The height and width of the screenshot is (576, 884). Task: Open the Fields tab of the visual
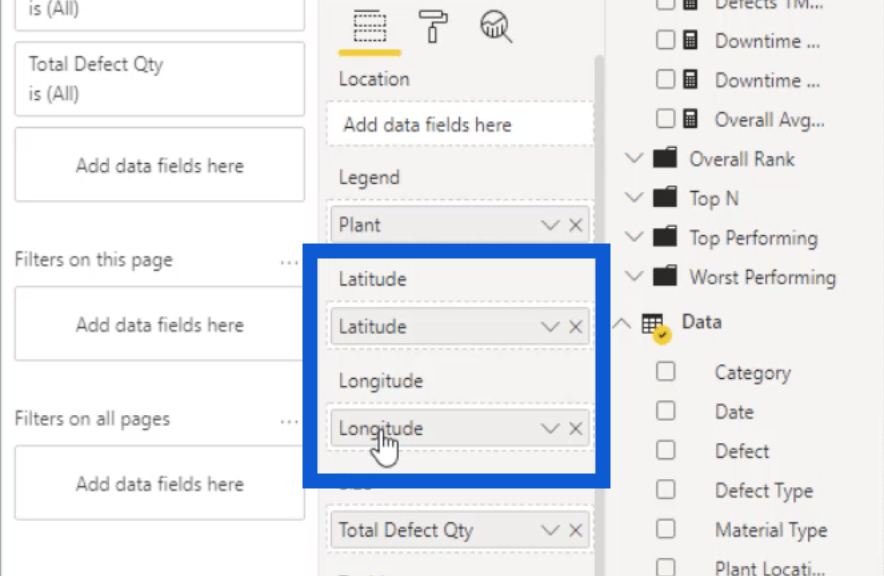click(370, 26)
